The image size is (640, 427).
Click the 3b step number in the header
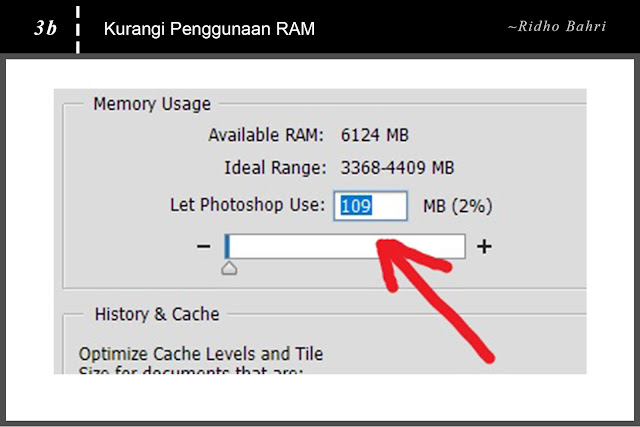45,28
